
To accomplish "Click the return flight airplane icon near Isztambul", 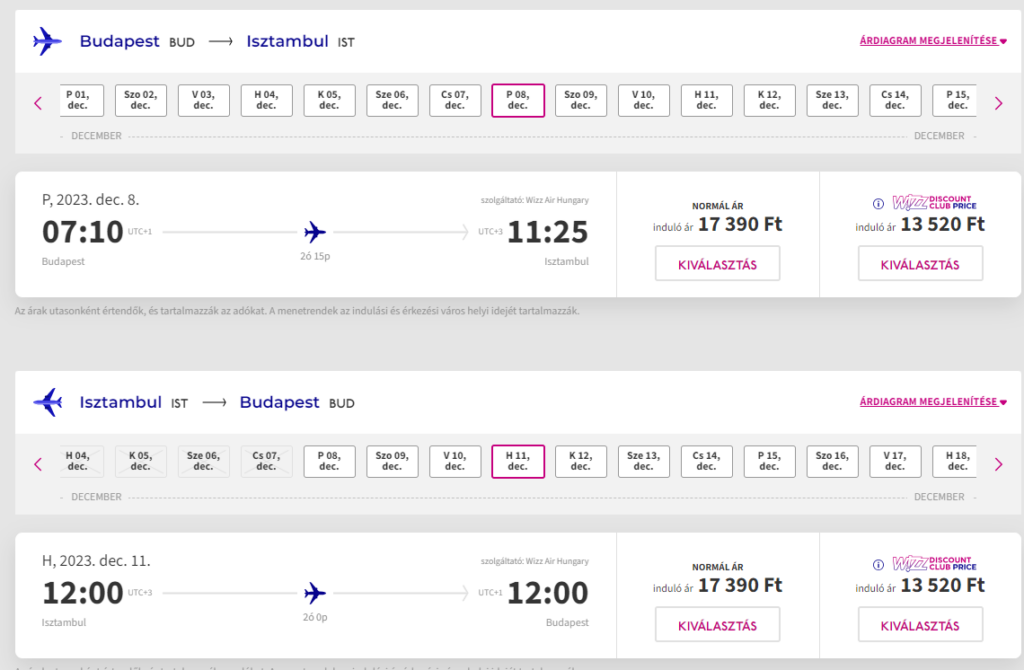I will [47, 402].
